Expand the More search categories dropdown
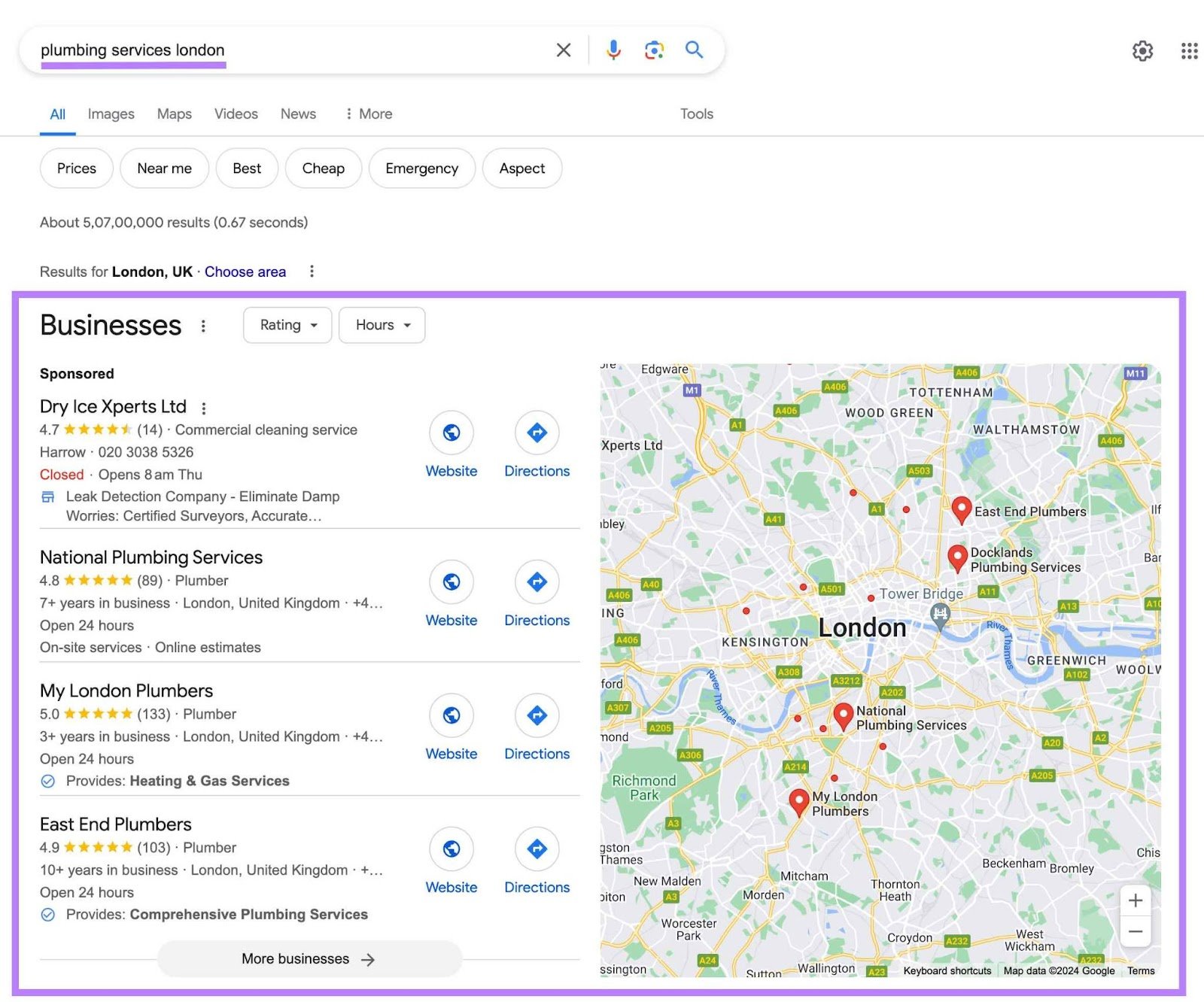This screenshot has width=1204, height=1002. click(x=368, y=114)
